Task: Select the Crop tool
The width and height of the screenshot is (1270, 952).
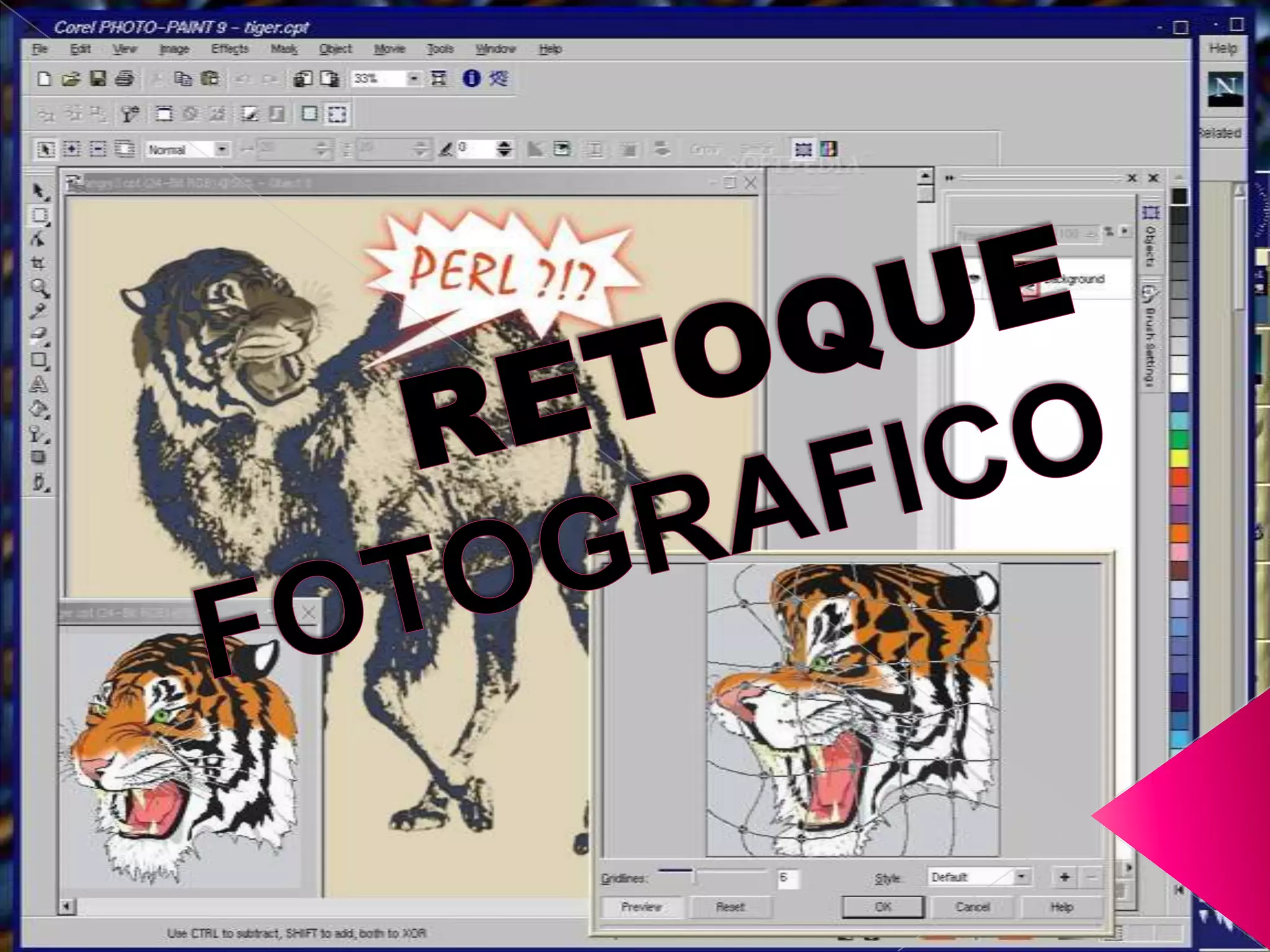Action: [x=38, y=263]
